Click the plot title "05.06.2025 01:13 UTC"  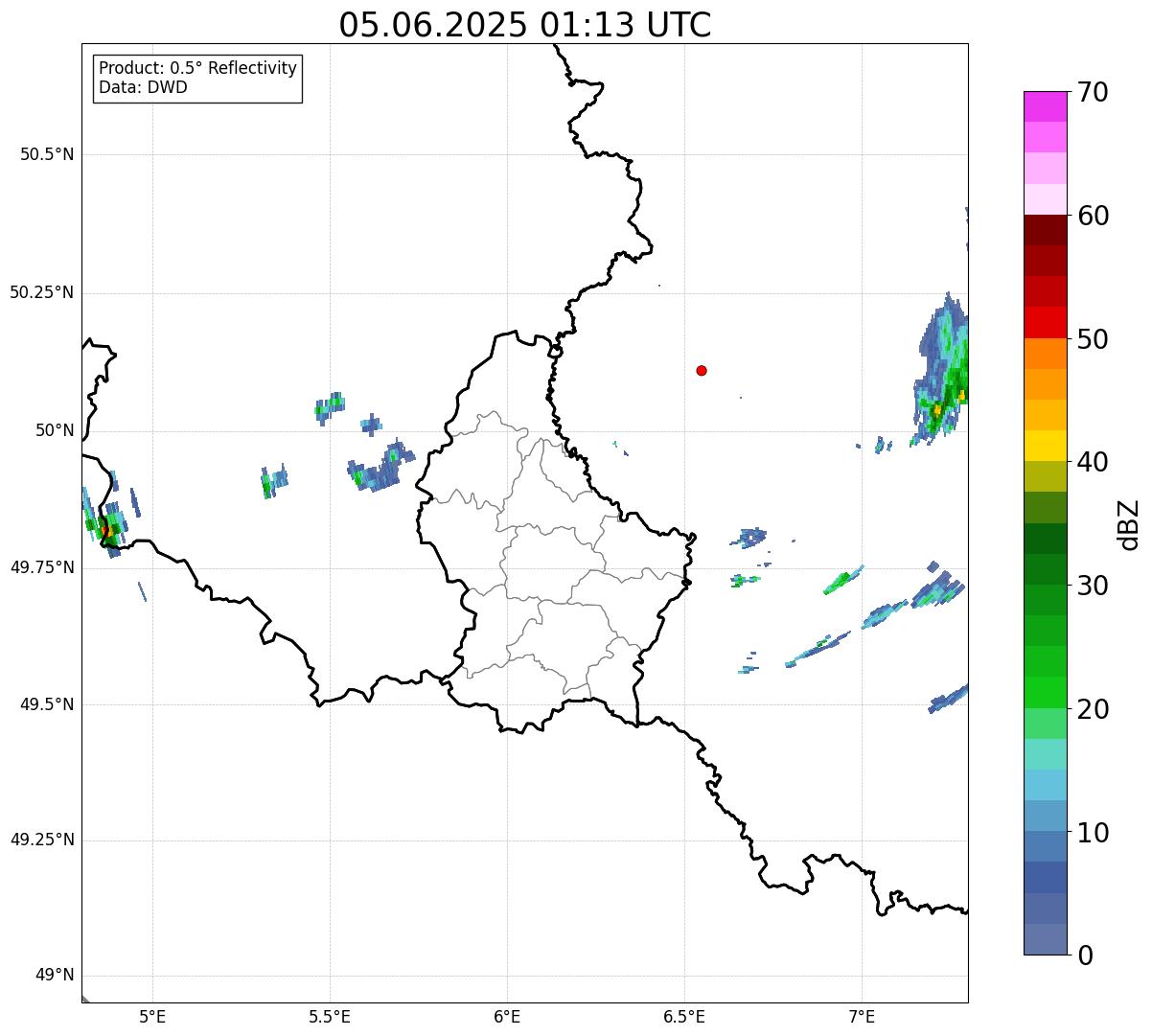[525, 25]
